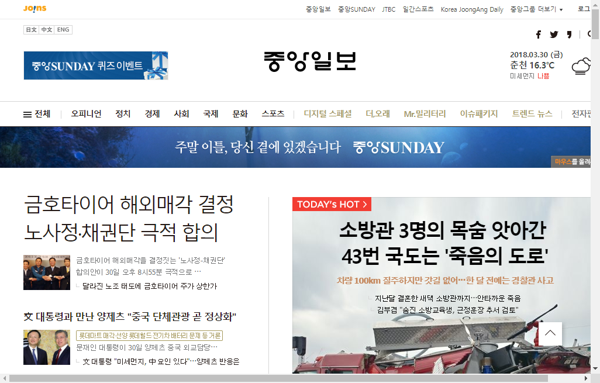This screenshot has height=383, width=600.
Task: Click the vertical scrollbar thumb
Action: coord(595,23)
